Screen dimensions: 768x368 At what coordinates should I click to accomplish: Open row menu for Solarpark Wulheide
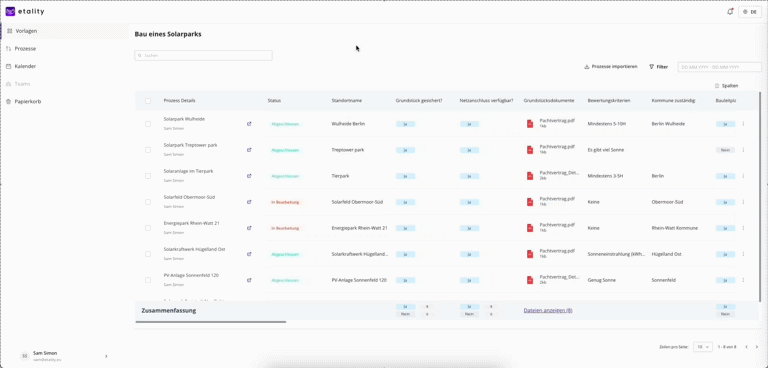pyautogui.click(x=743, y=124)
